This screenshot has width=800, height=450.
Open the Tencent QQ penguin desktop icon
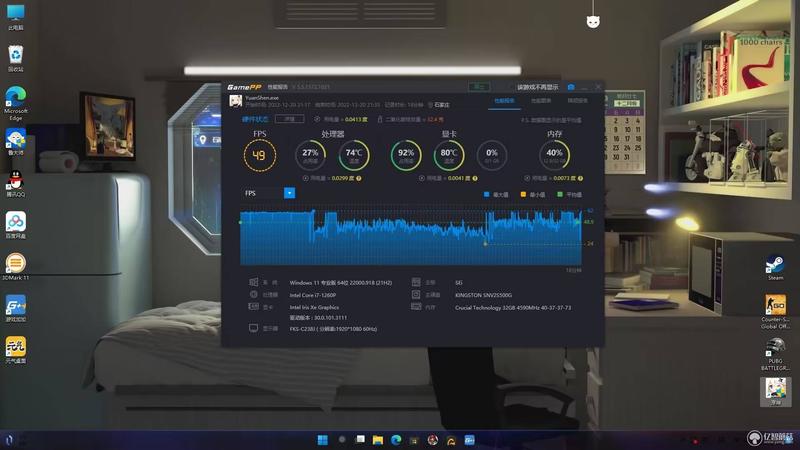click(x=16, y=184)
